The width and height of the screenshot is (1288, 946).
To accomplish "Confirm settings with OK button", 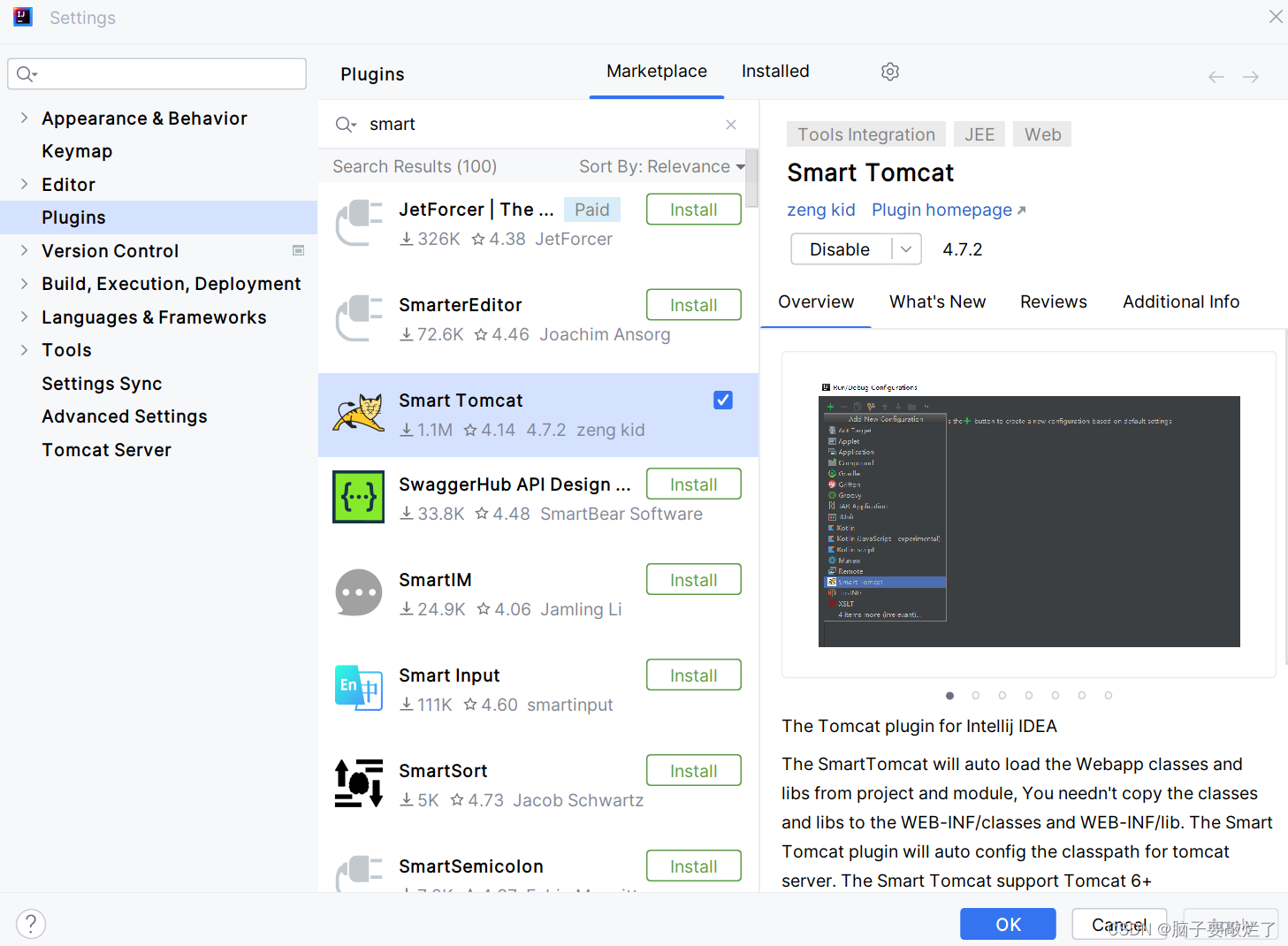I will [1008, 924].
